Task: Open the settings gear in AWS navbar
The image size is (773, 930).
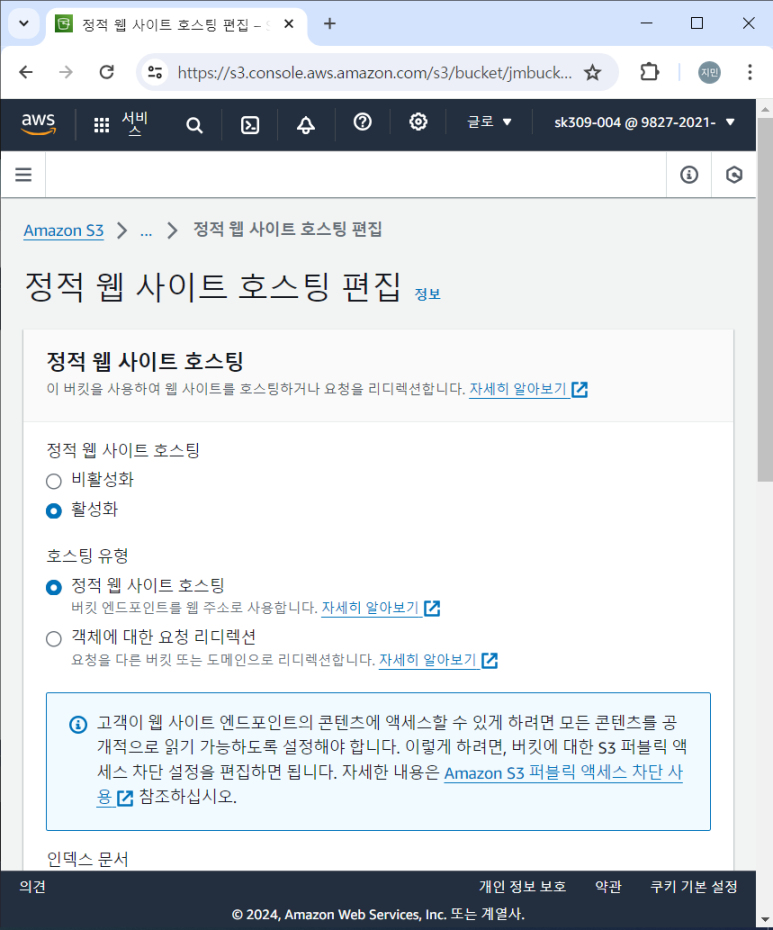Action: [418, 122]
